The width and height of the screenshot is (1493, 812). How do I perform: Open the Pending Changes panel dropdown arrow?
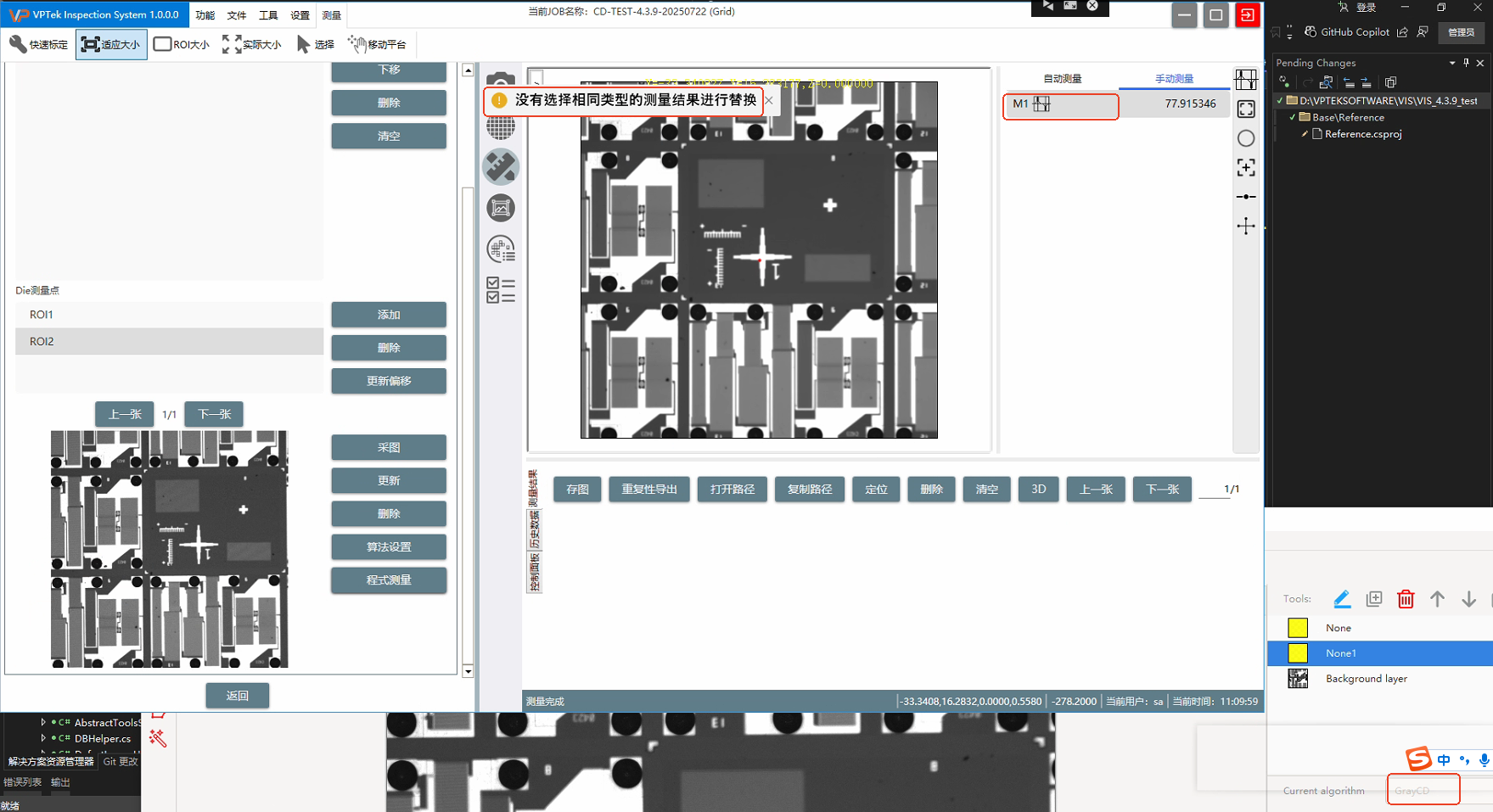click(1452, 63)
